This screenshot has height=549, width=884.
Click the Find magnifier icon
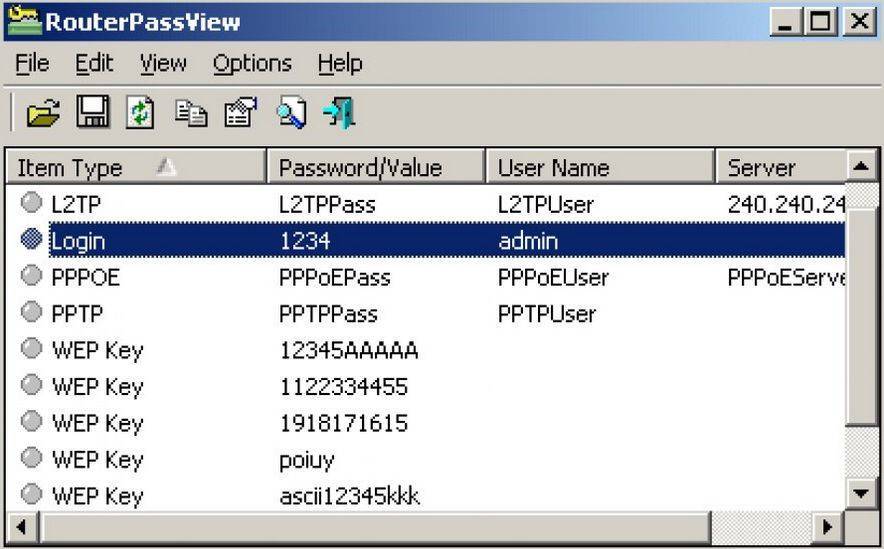click(291, 112)
